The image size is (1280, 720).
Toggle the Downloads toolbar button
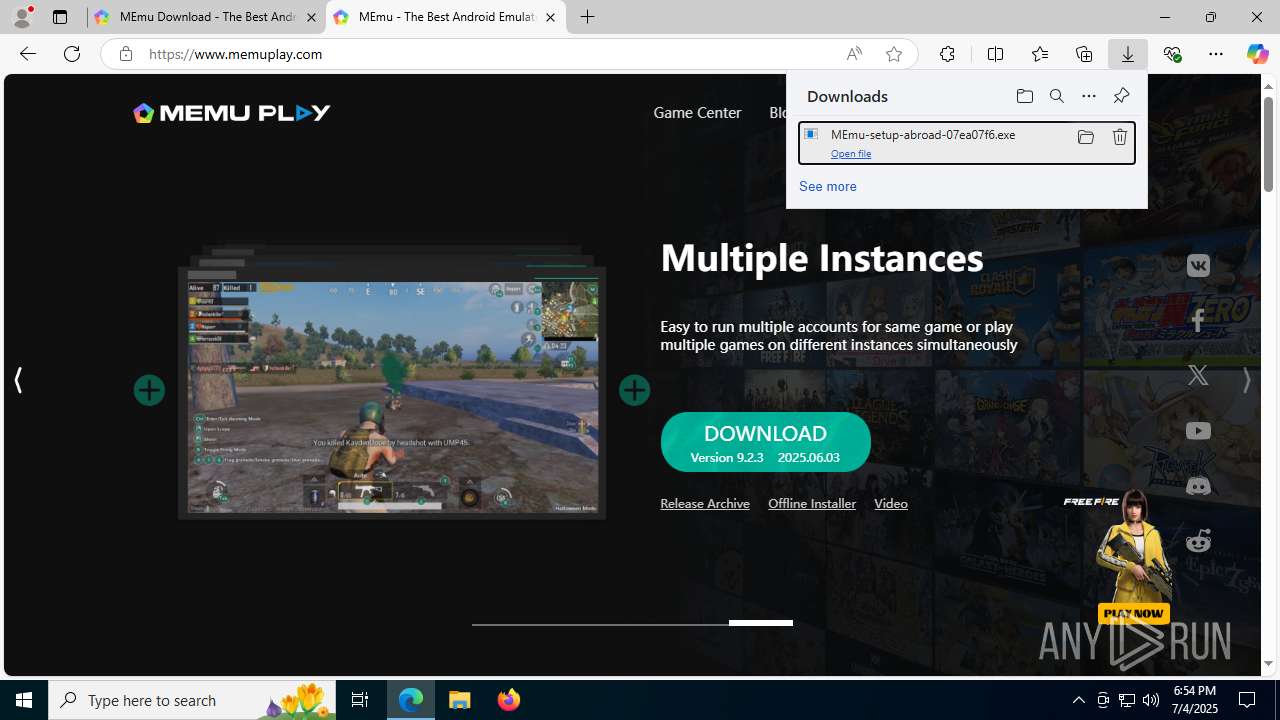click(x=1127, y=54)
